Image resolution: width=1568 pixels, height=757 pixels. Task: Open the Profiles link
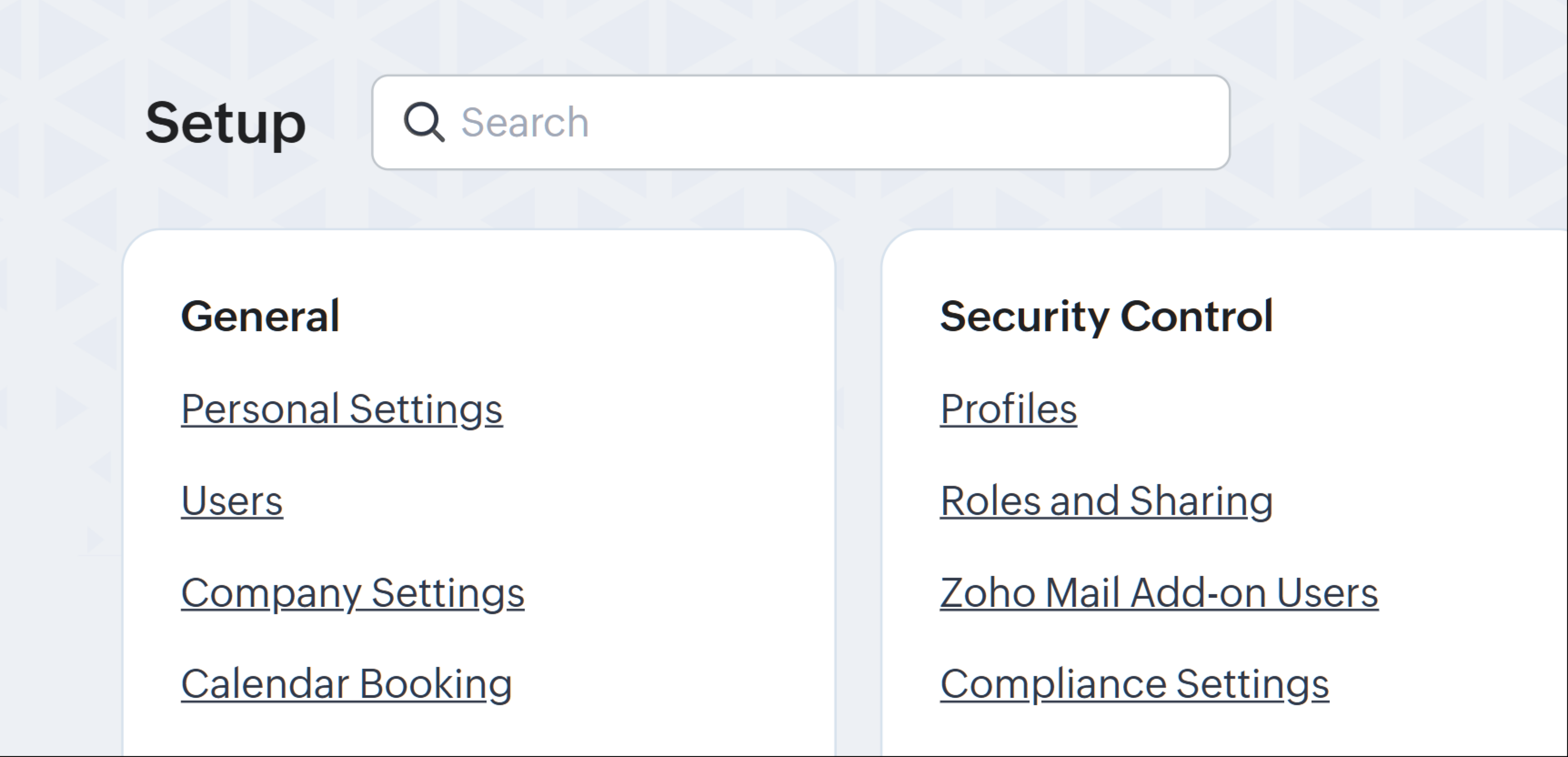(x=1008, y=409)
